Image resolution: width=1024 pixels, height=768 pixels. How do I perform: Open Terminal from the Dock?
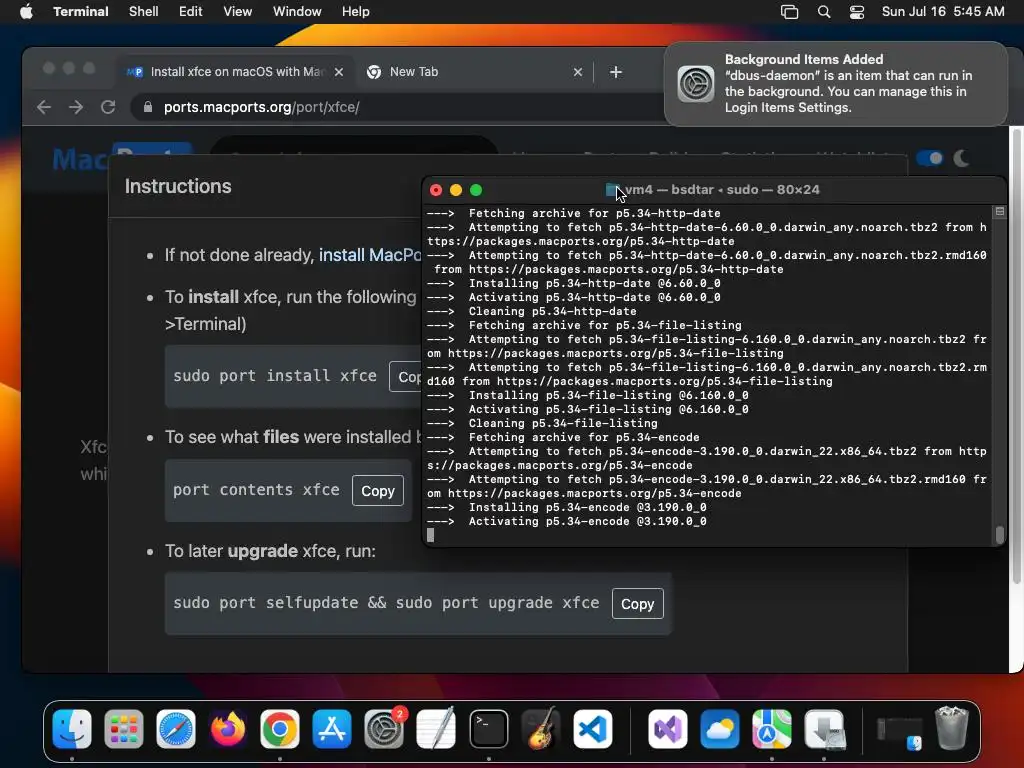pyautogui.click(x=488, y=729)
